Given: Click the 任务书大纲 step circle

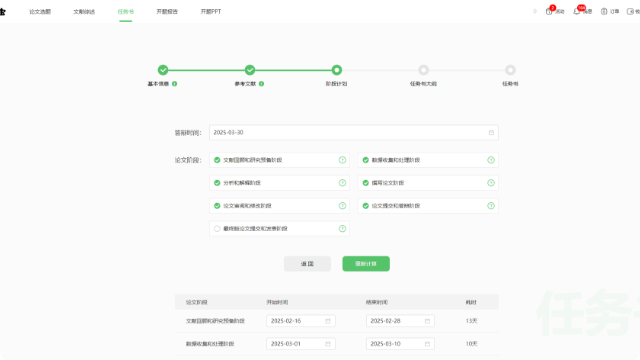Looking at the screenshot, I should (424, 70).
